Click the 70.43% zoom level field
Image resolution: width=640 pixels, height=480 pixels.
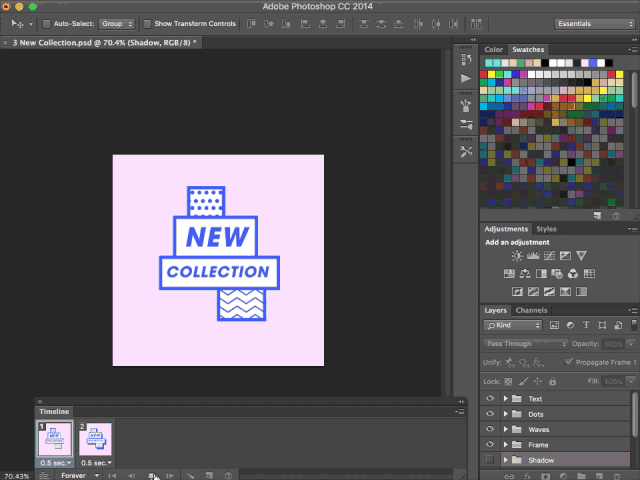pyautogui.click(x=16, y=476)
